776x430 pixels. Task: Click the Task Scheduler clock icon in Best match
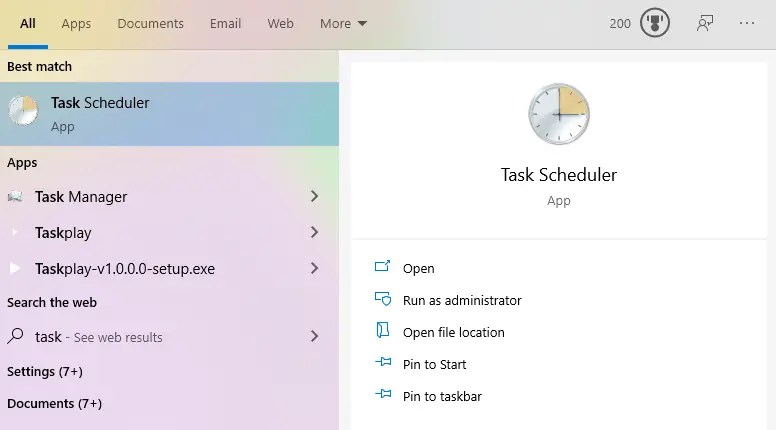(x=23, y=112)
